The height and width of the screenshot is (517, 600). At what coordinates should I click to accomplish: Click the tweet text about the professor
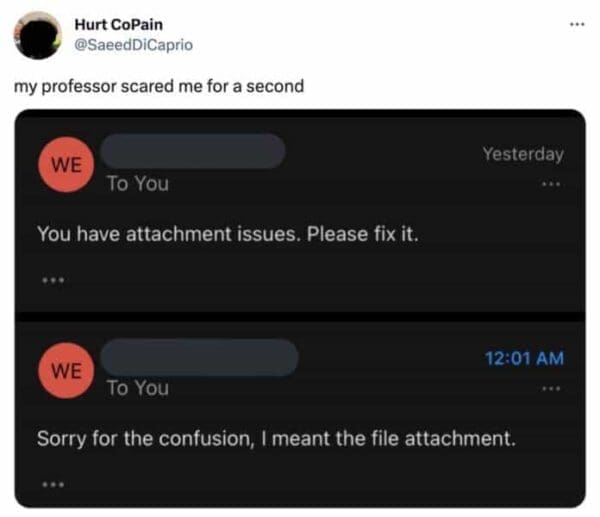158,85
